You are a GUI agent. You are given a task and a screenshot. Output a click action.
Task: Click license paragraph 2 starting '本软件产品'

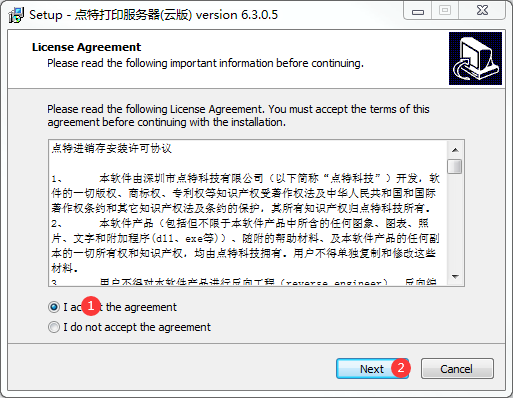point(245,245)
